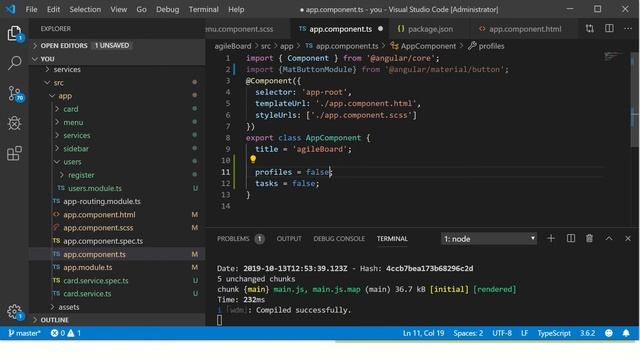The height and width of the screenshot is (360, 640).
Task: Open the terminal selector dropdown '1: node'
Action: [x=489, y=238]
